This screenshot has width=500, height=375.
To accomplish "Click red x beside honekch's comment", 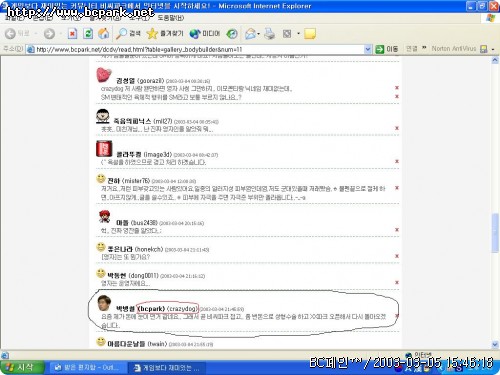I will pyautogui.click(x=397, y=256).
